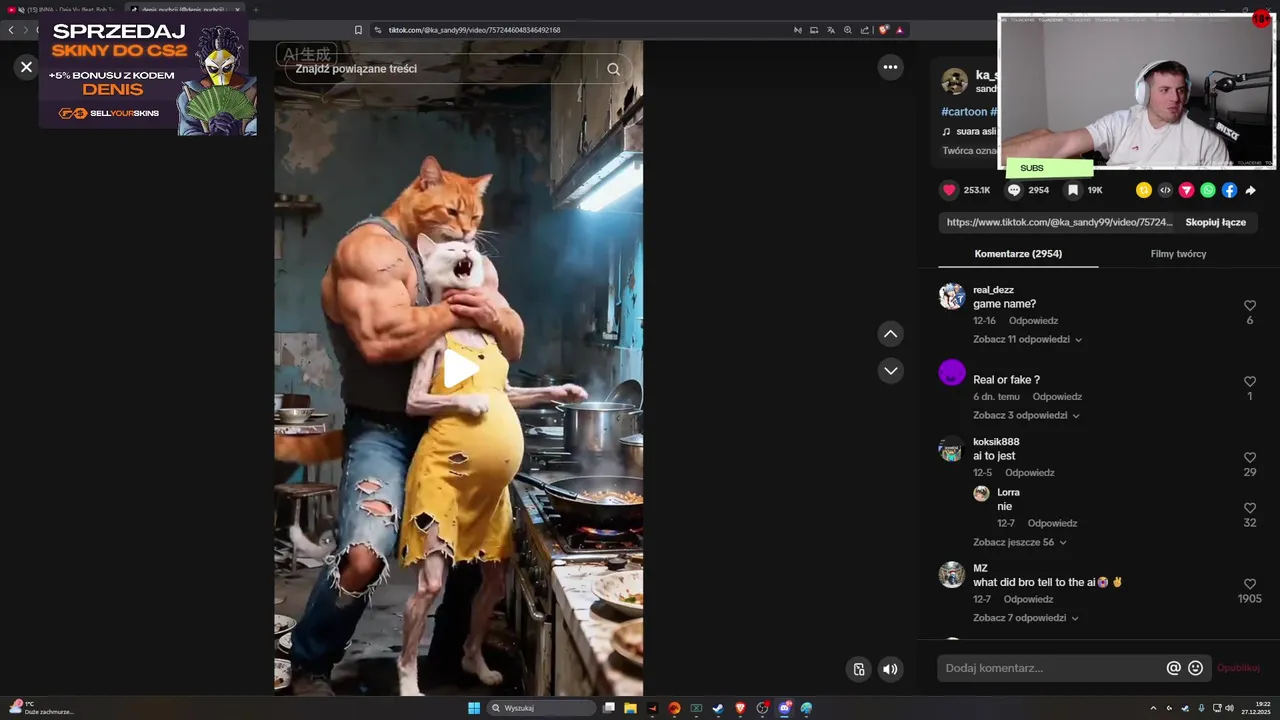Like MZ's comment with 1905 likes
This screenshot has width=1280, height=720.
click(1250, 584)
